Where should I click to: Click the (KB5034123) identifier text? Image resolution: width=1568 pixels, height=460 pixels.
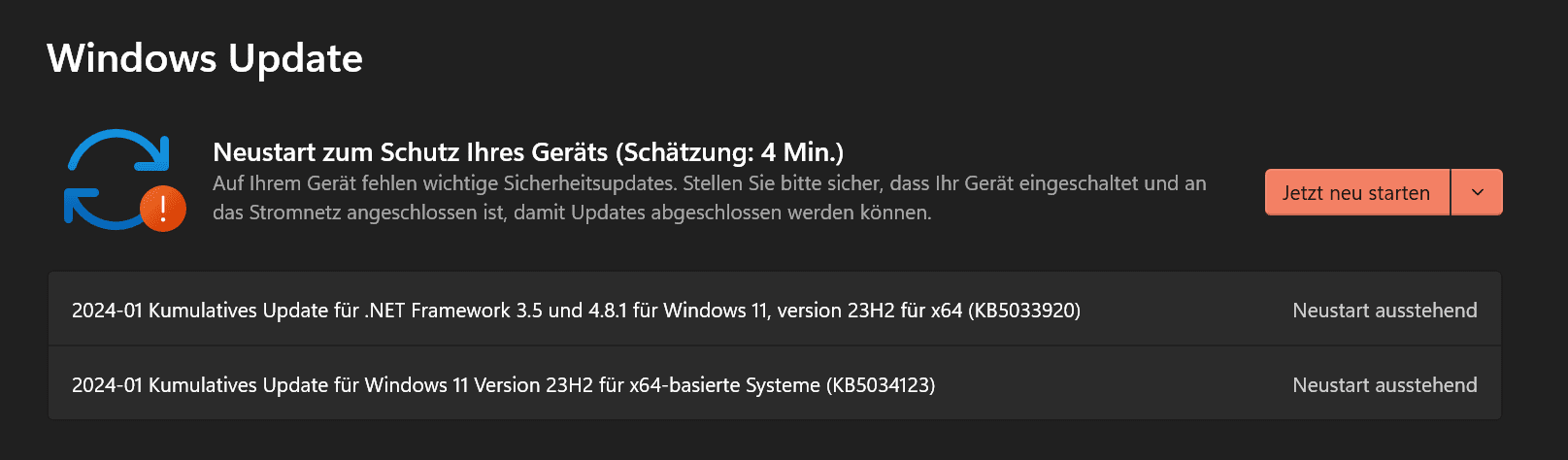[x=881, y=385]
